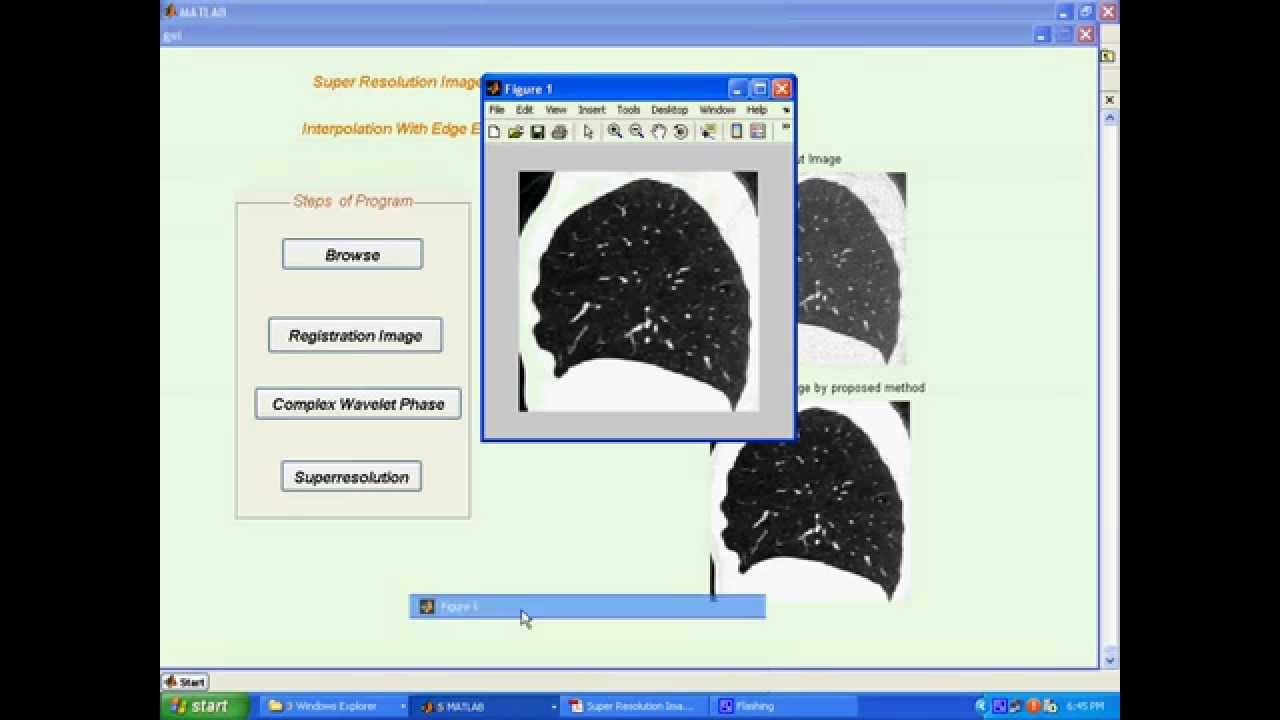Click the Complex Wavelet Phase button
1280x720 pixels.
tap(358, 404)
